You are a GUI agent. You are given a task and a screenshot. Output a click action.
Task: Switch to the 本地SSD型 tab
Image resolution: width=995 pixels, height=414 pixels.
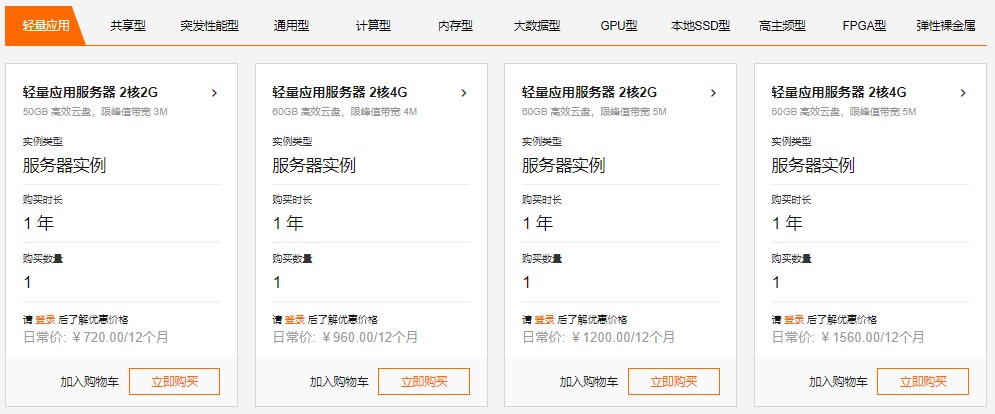[701, 26]
